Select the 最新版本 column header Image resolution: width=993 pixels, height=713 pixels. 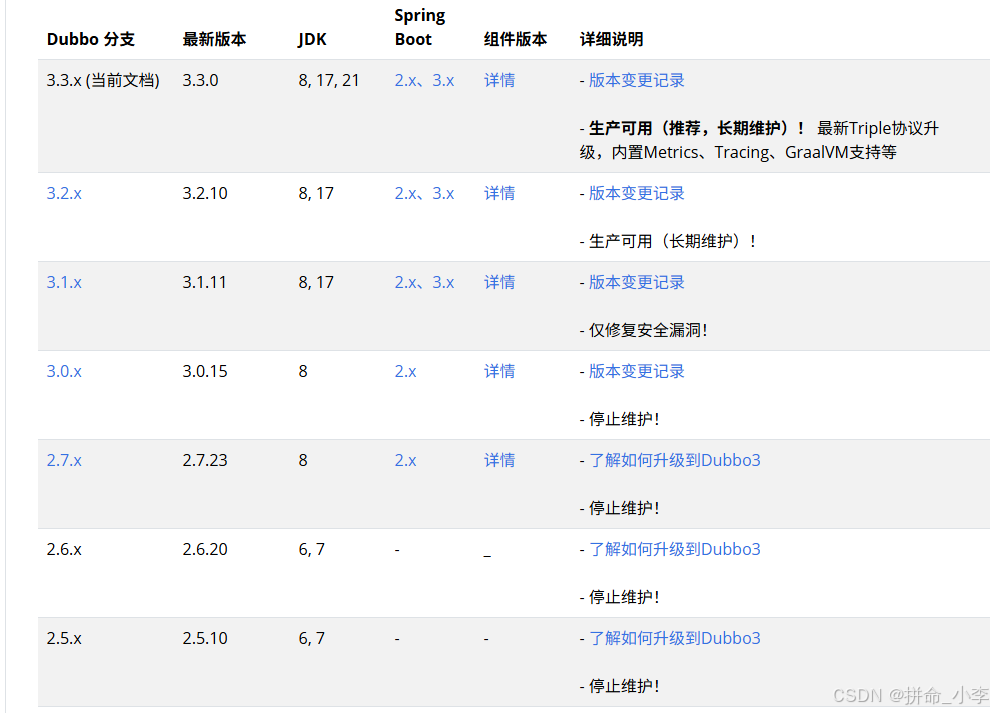coord(214,39)
